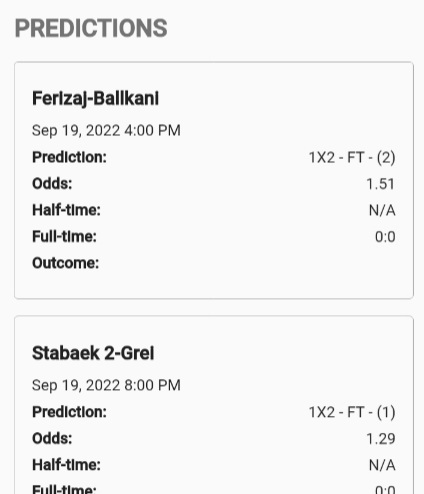The height and width of the screenshot is (494, 424).
Task: Click the Outcome label in first card
Action: pyautogui.click(x=65, y=263)
